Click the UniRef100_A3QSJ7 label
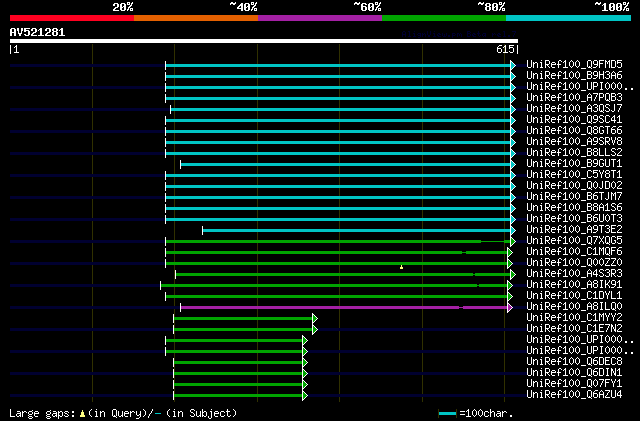 [x=574, y=109]
